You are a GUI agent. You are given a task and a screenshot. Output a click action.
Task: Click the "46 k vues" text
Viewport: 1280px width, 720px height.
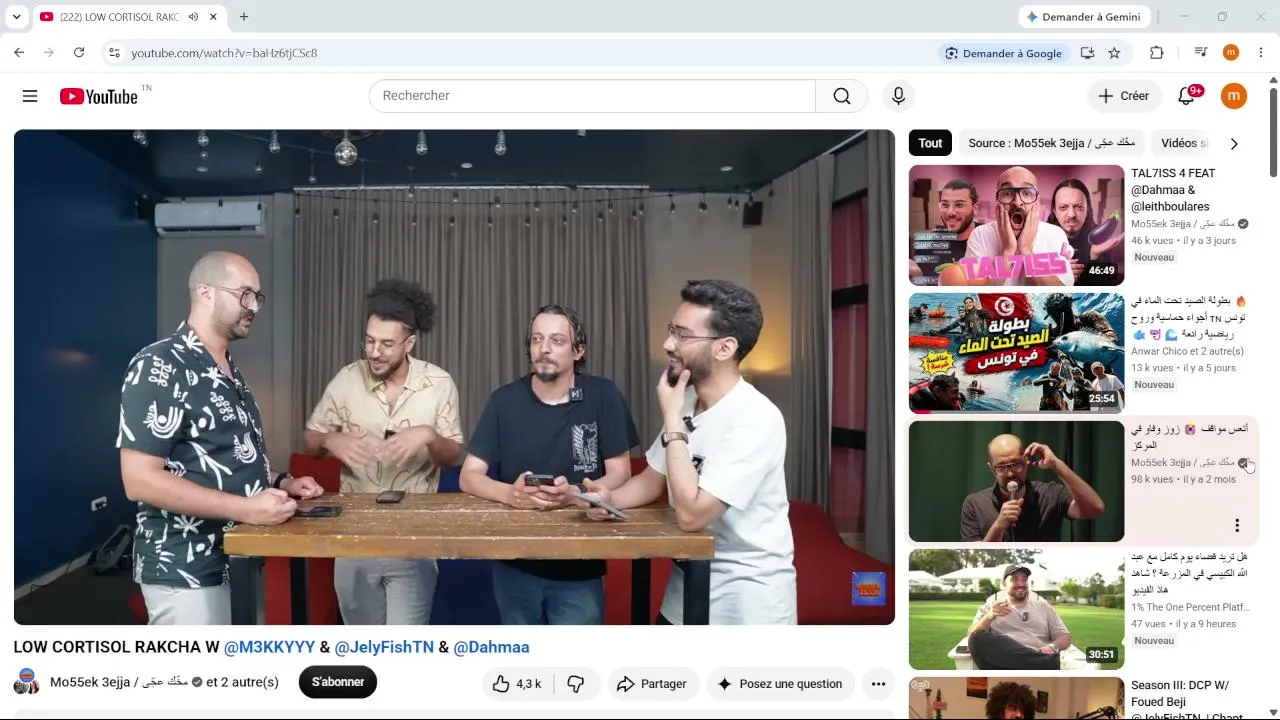[1151, 241]
